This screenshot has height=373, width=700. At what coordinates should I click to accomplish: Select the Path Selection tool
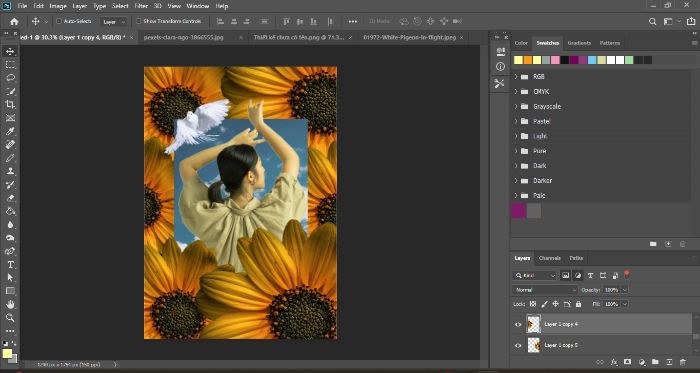(10, 278)
